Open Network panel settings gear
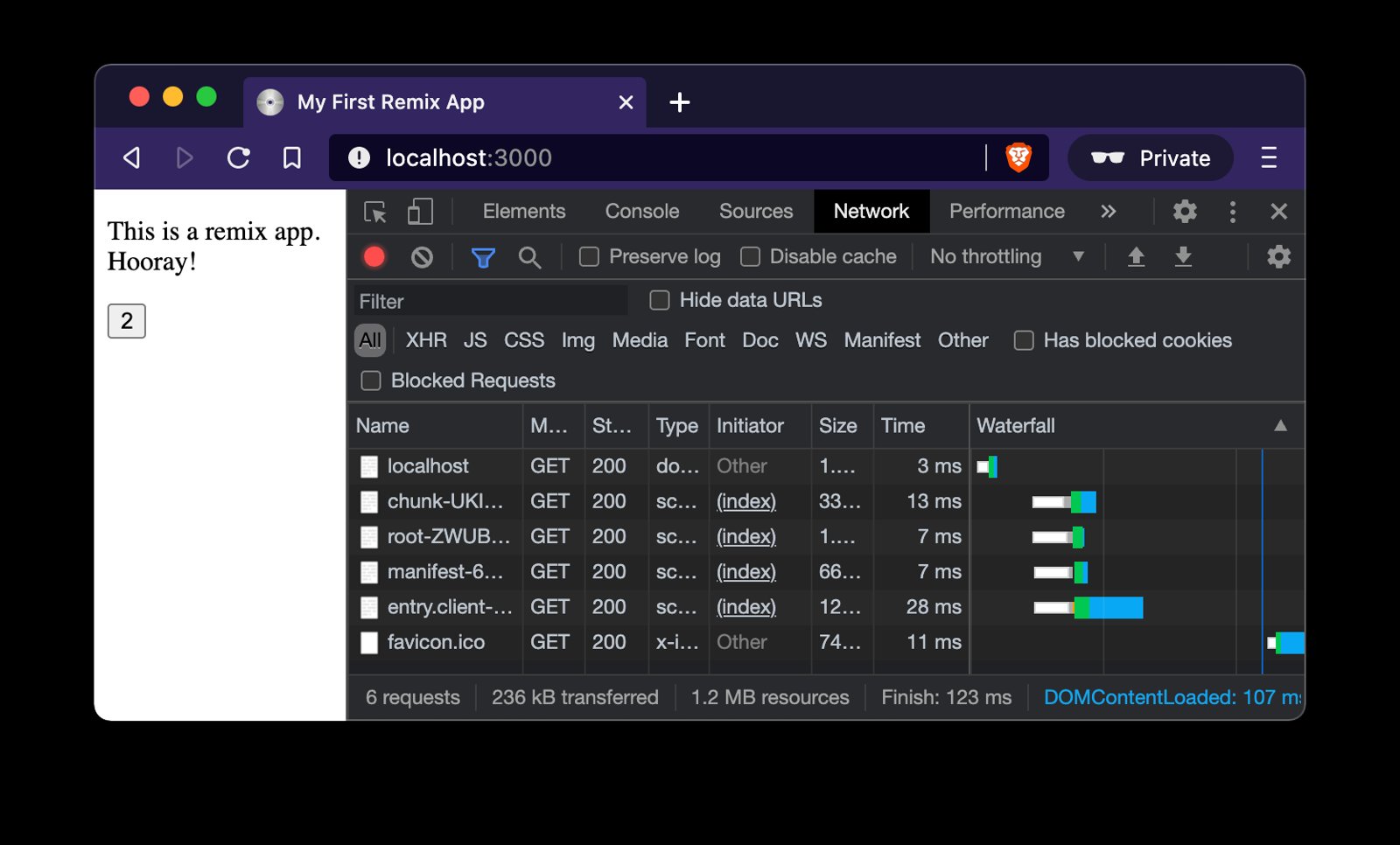The image size is (1400, 845). tap(1278, 256)
